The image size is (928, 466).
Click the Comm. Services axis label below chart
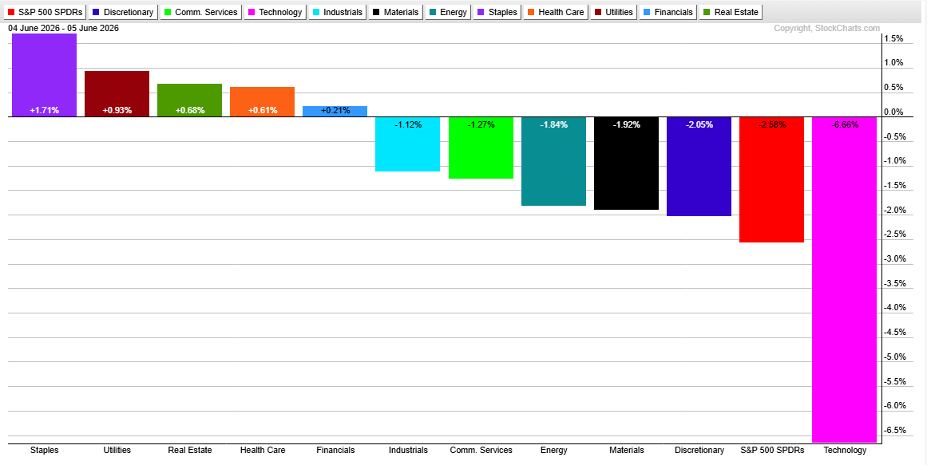481,450
